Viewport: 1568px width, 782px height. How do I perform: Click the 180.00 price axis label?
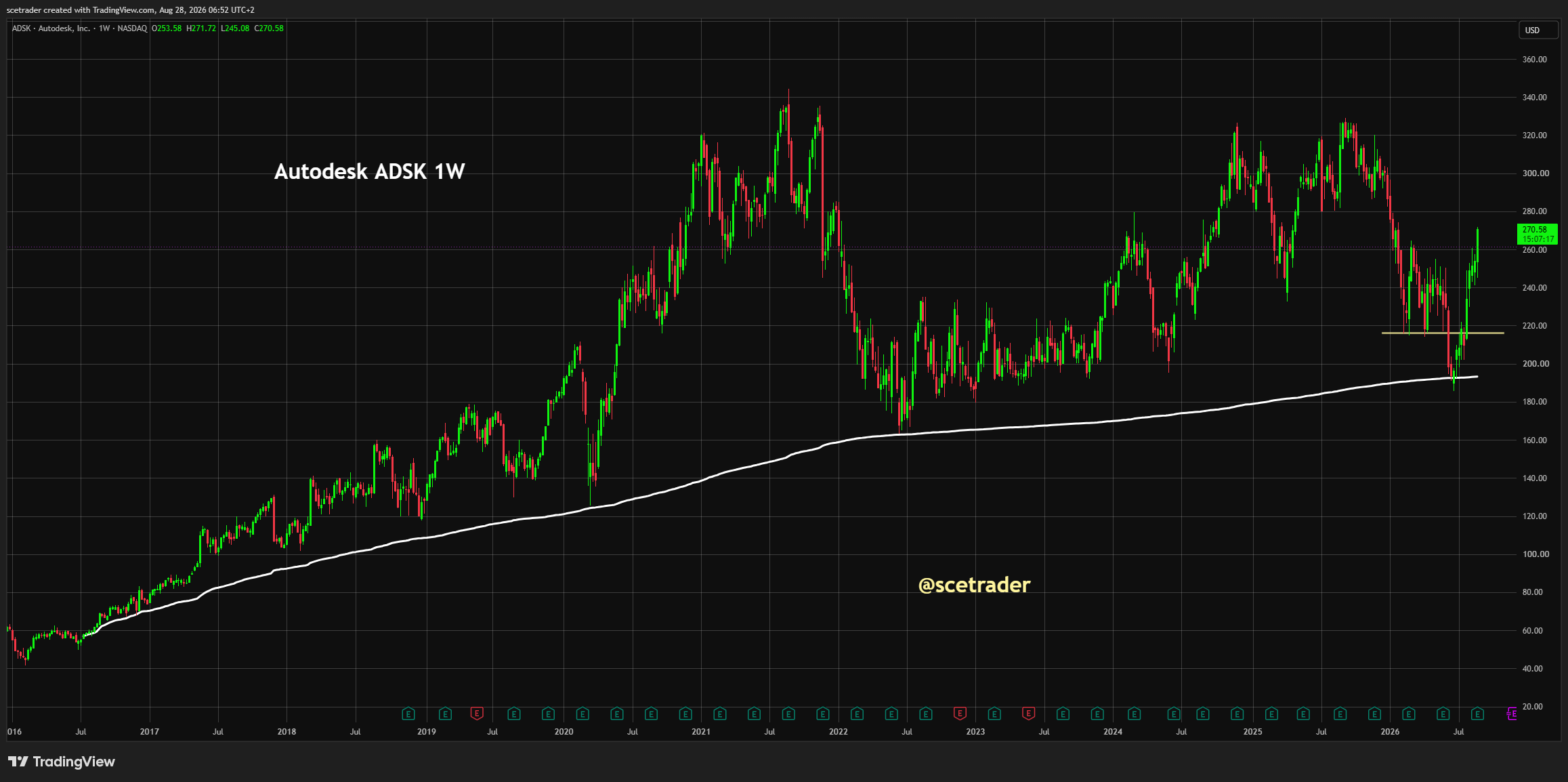1535,402
